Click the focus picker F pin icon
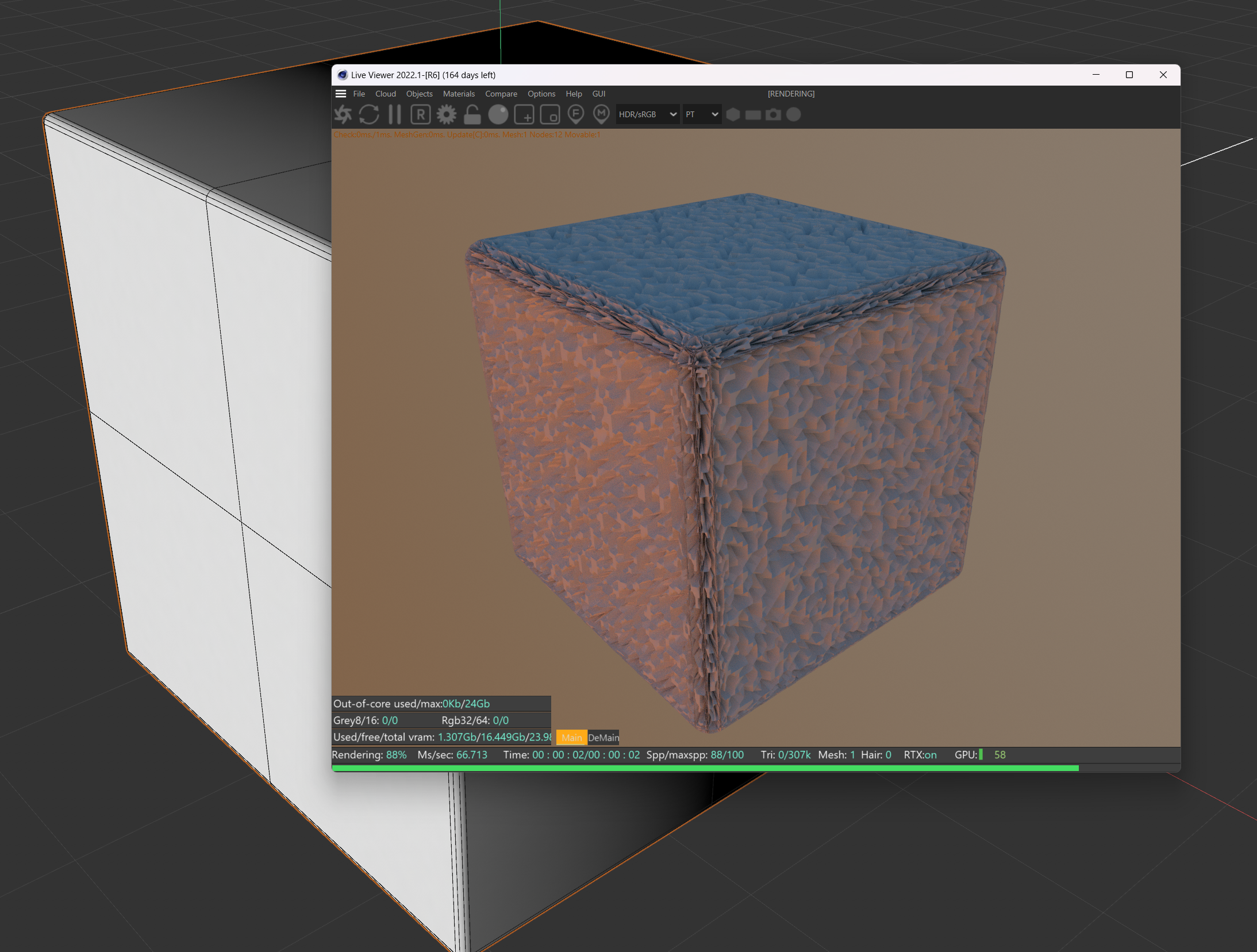This screenshot has width=1257, height=952. click(575, 114)
